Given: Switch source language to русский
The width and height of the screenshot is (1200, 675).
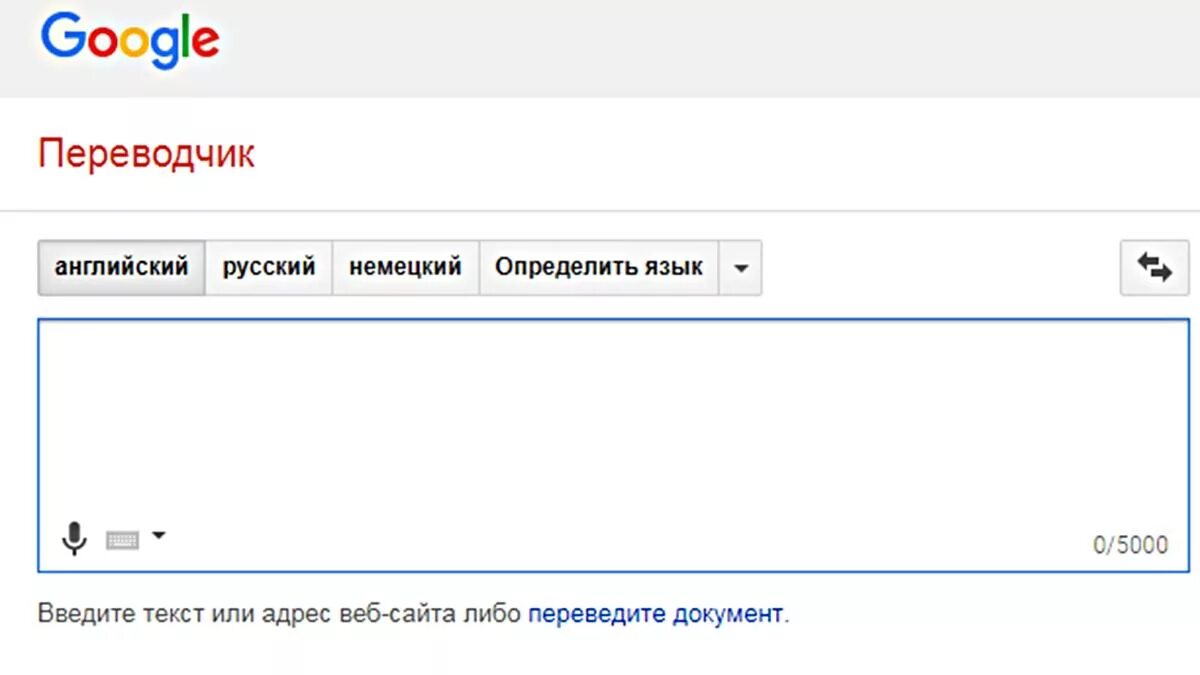Looking at the screenshot, I should click(x=268, y=267).
